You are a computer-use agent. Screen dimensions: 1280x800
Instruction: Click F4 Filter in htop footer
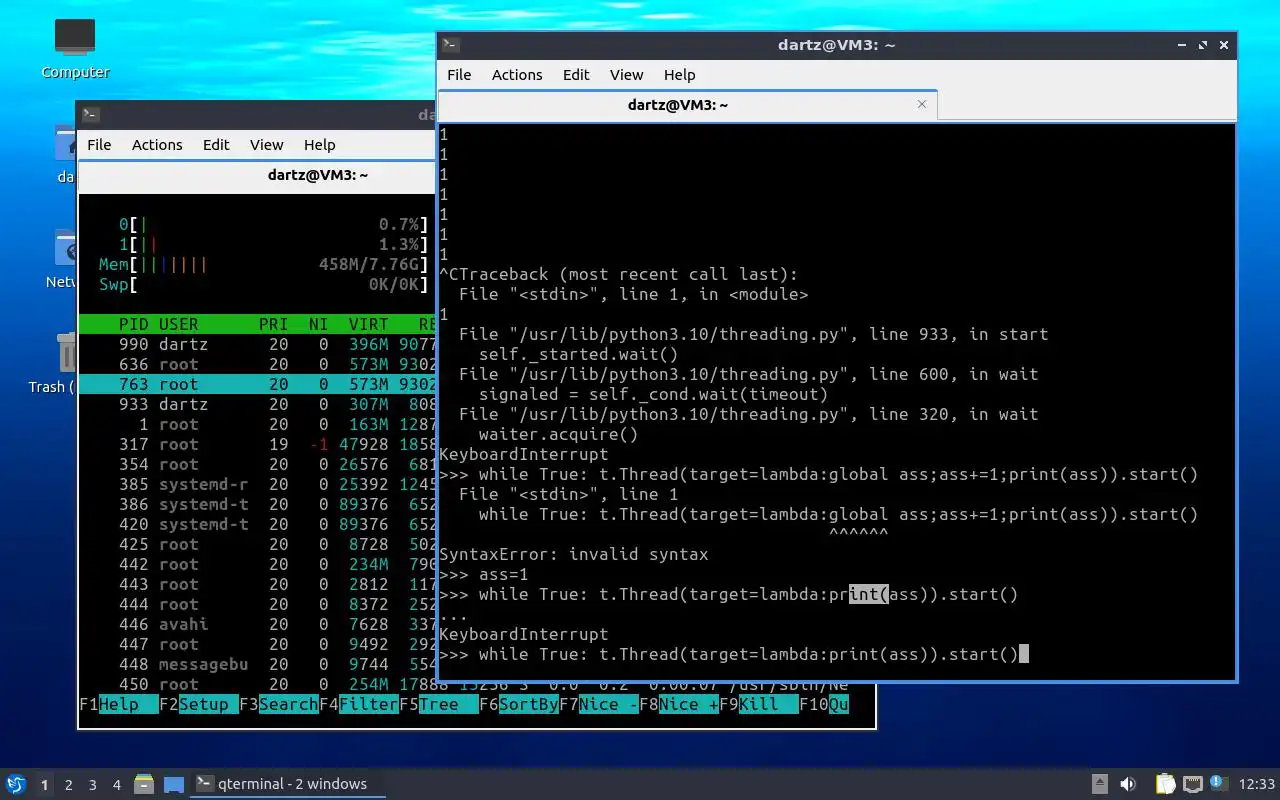359,704
